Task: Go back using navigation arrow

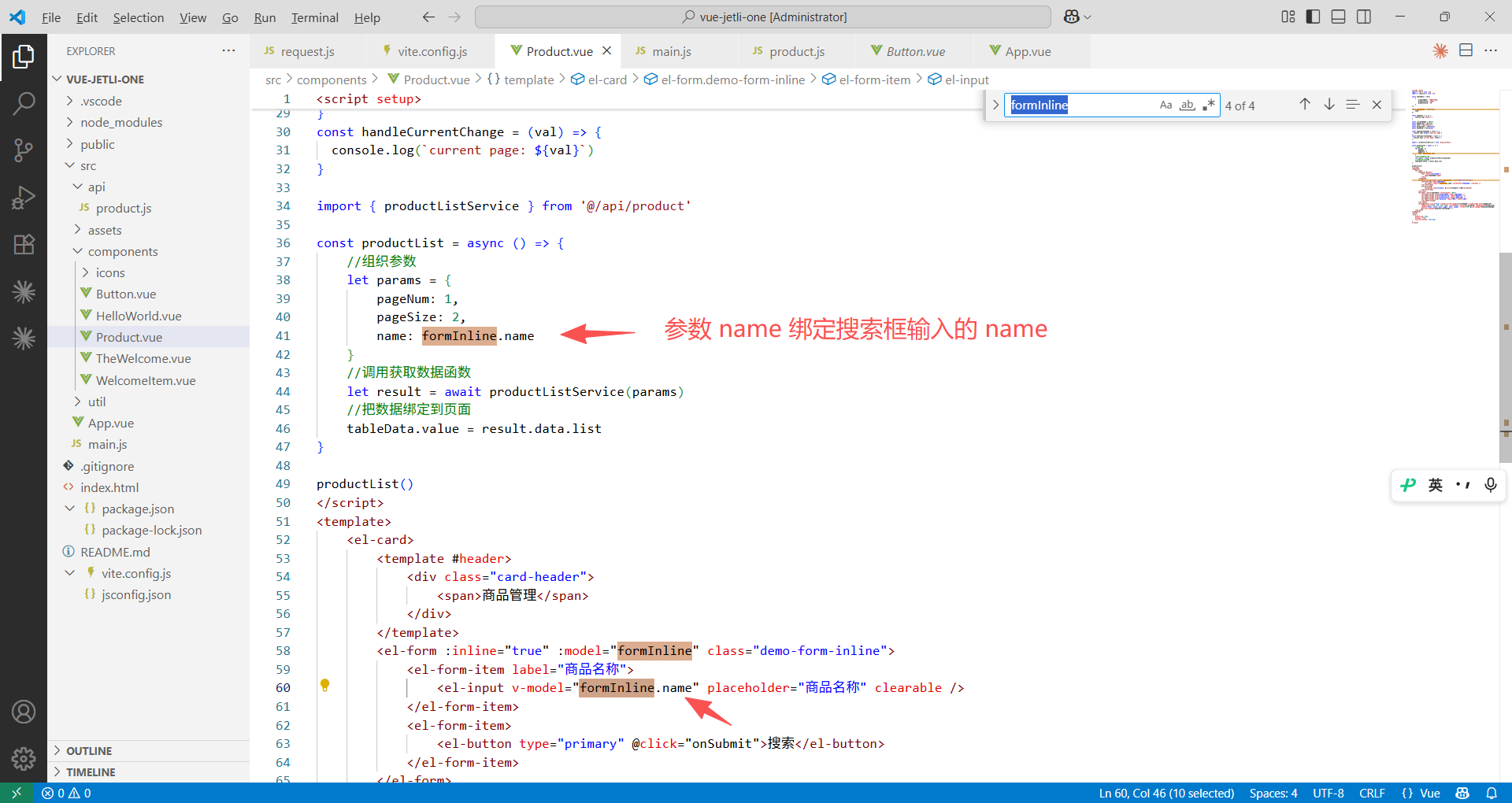Action: 428,17
